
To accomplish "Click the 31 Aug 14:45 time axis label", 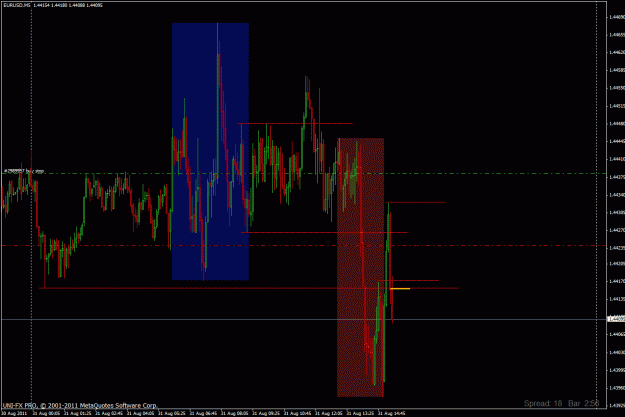I will click(392, 413).
